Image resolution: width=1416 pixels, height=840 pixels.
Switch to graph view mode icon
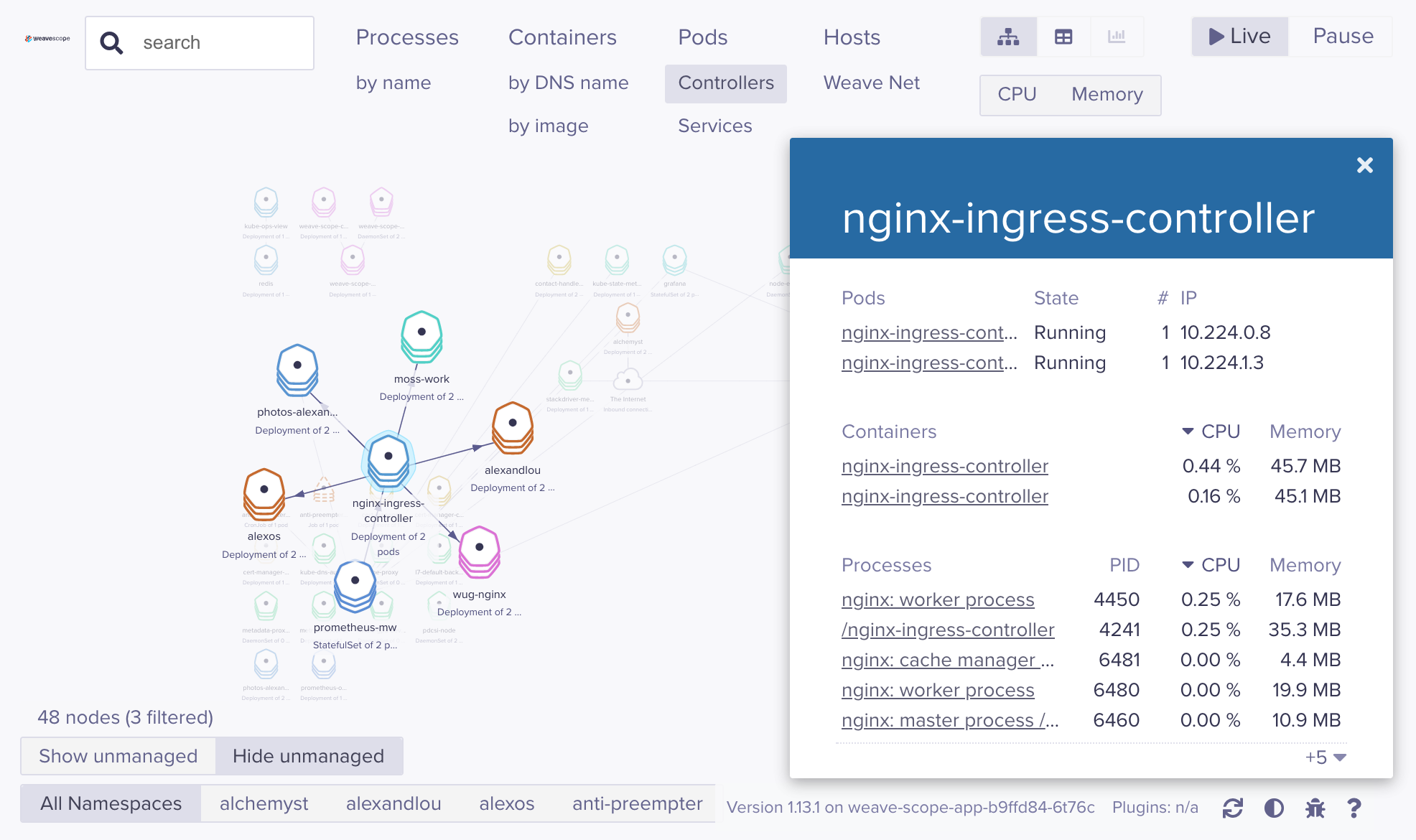tap(1008, 37)
